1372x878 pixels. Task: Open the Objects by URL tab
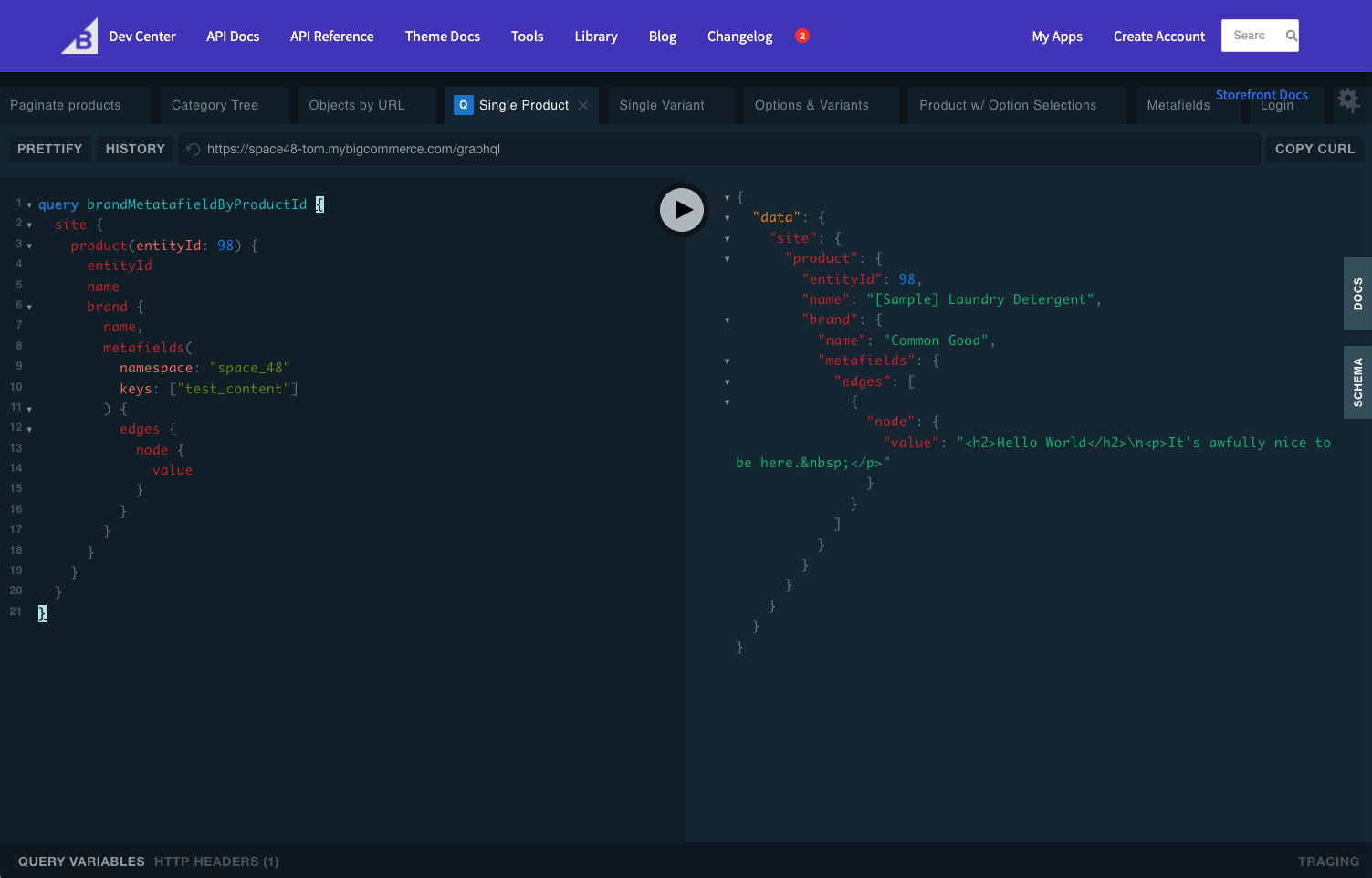tap(366, 105)
